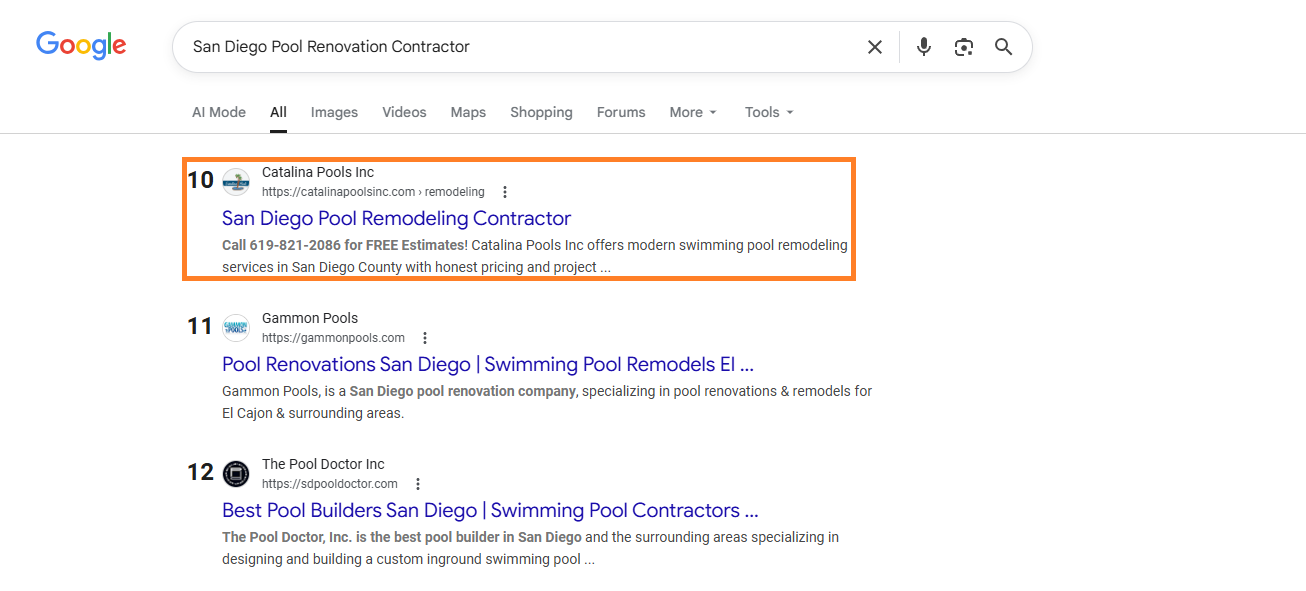Click into the Google search input field
Screen dimensions: 1306x591
[520, 47]
